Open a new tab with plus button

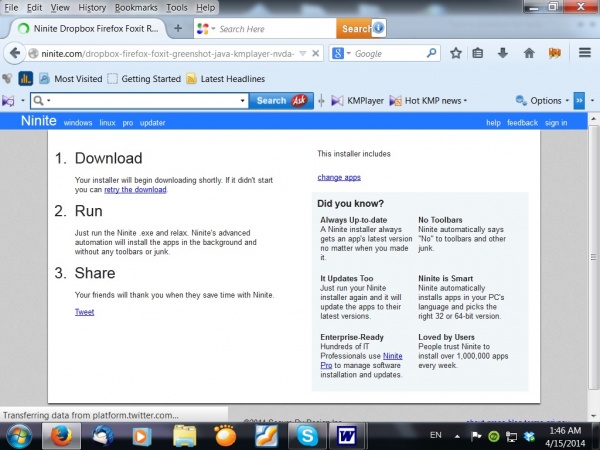[x=178, y=28]
